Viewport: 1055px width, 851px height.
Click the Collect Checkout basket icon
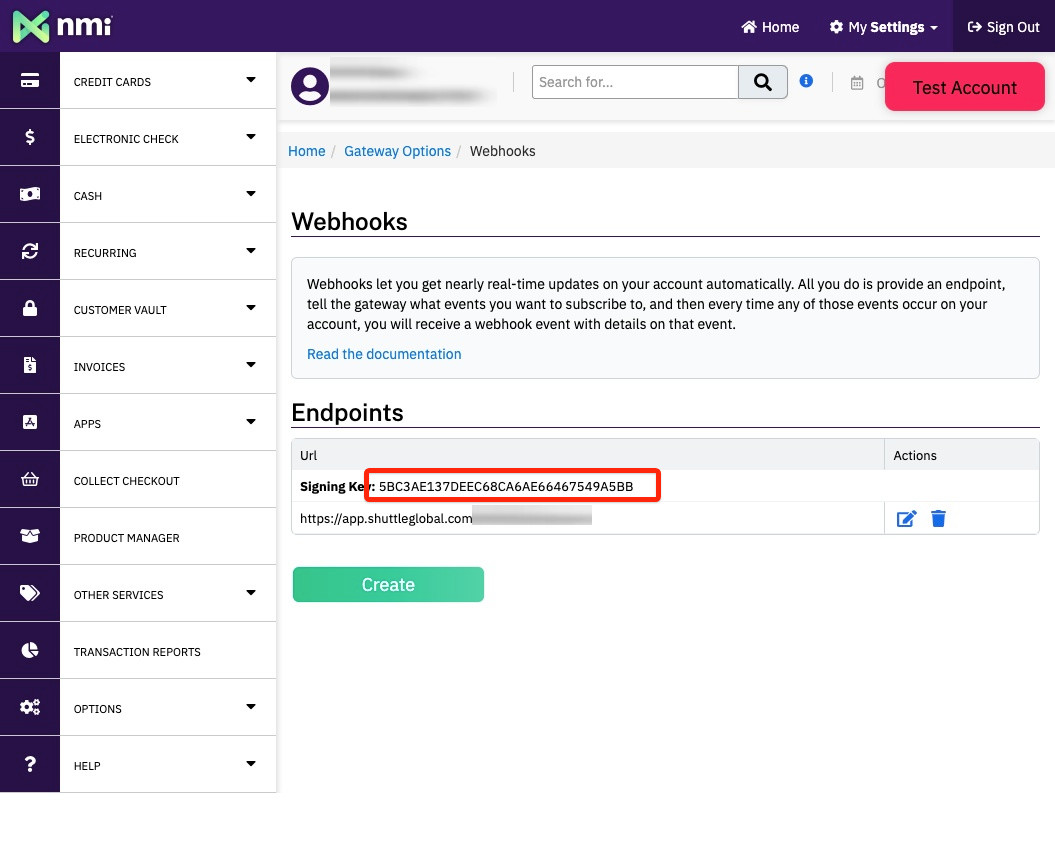coord(30,480)
